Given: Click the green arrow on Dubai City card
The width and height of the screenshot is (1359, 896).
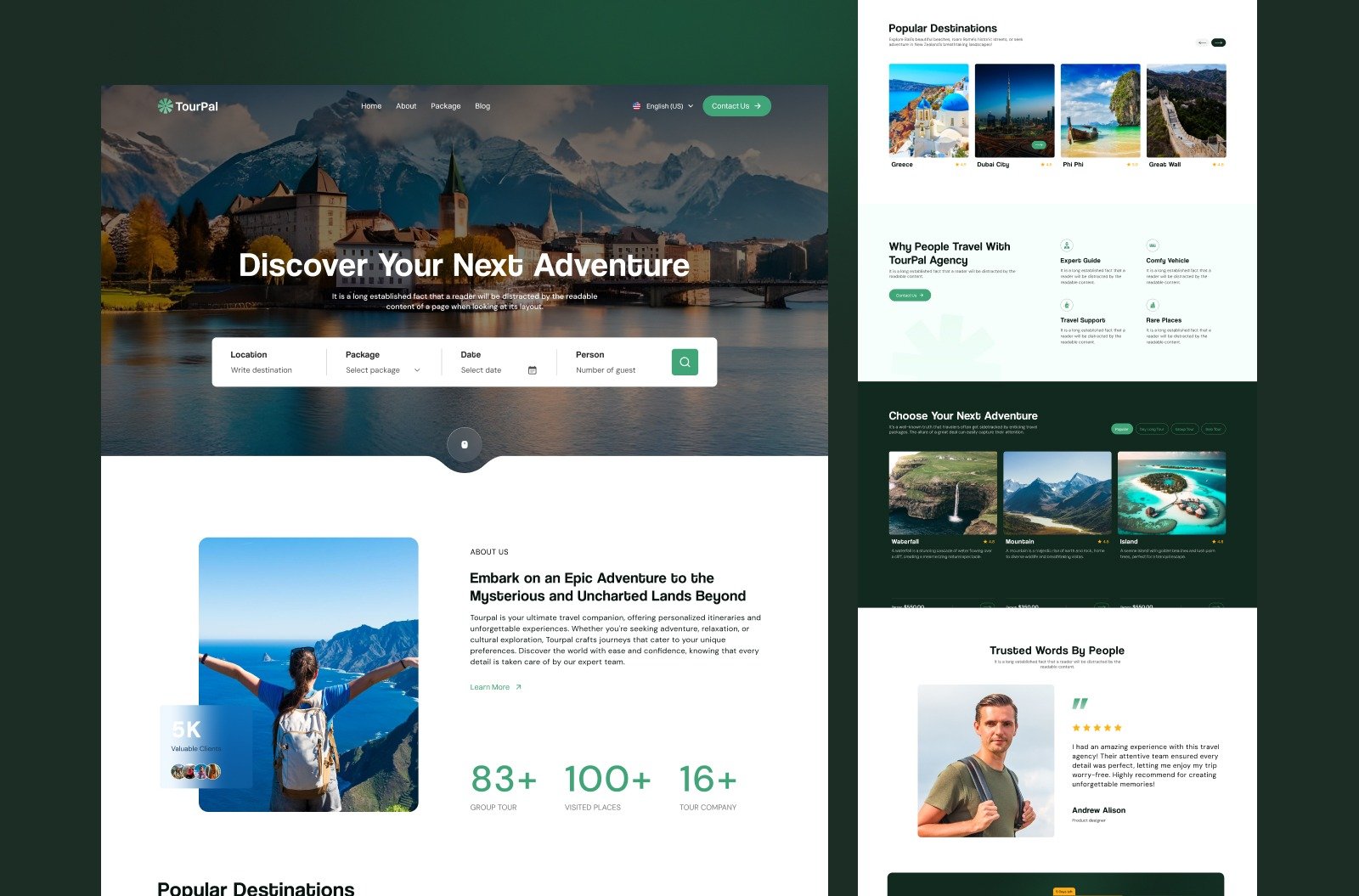Looking at the screenshot, I should (x=1039, y=145).
